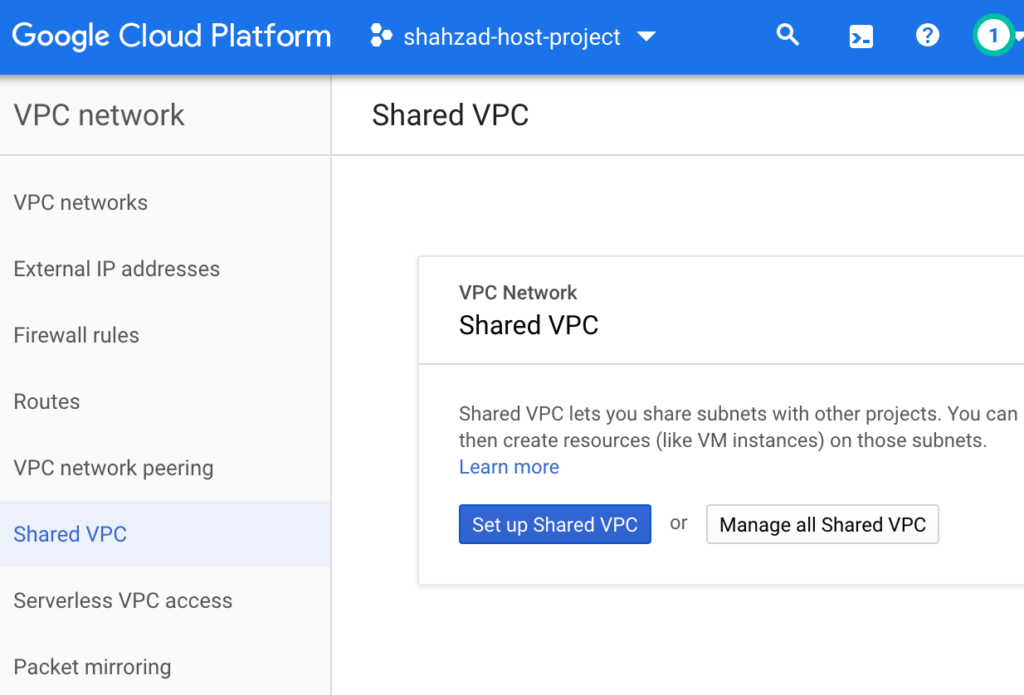Expand the shahzad-host-project dropdown arrow
Screen dimensions: 1024x695
(646, 37)
